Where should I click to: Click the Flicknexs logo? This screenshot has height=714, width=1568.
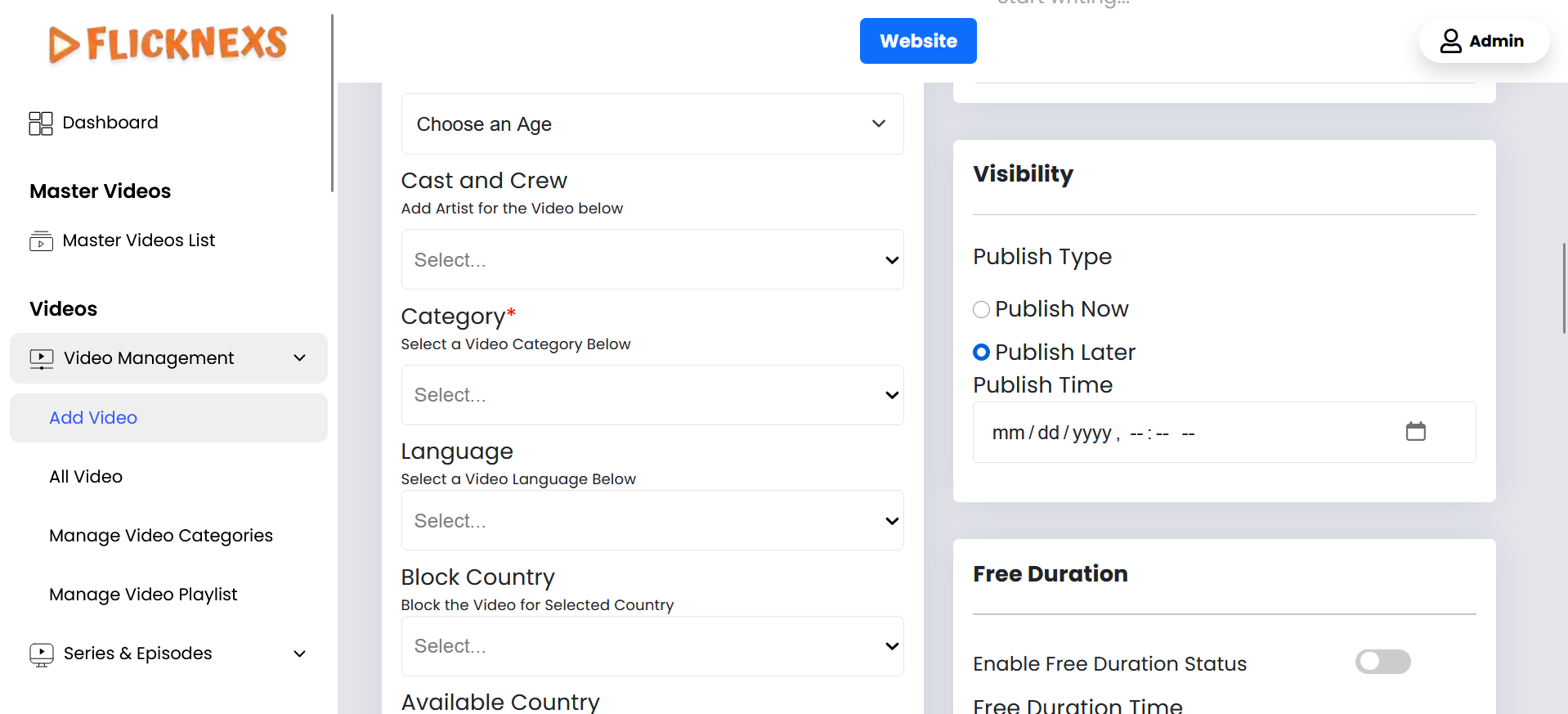(x=168, y=43)
